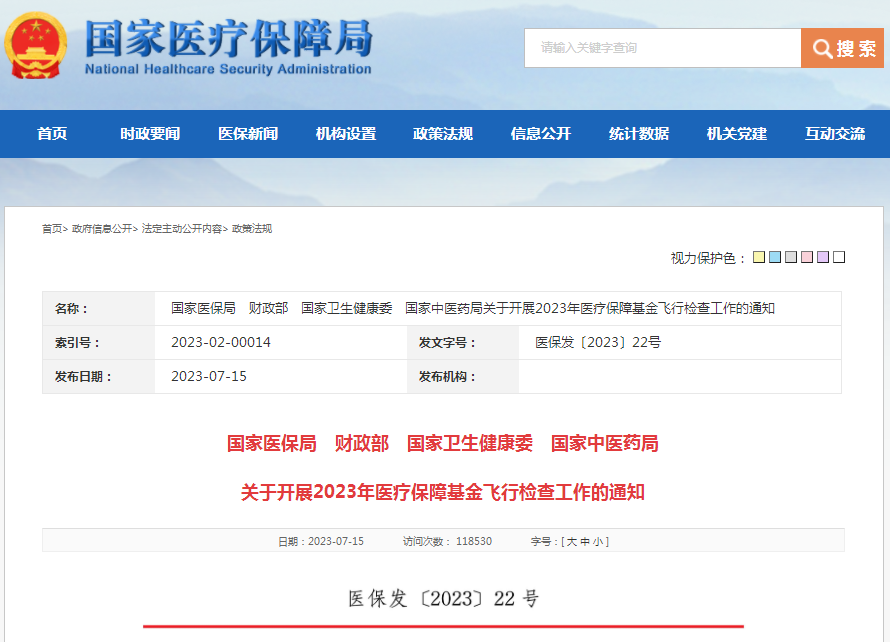Click the 法定主动公开内容 breadcrumb link

pyautogui.click(x=182, y=229)
